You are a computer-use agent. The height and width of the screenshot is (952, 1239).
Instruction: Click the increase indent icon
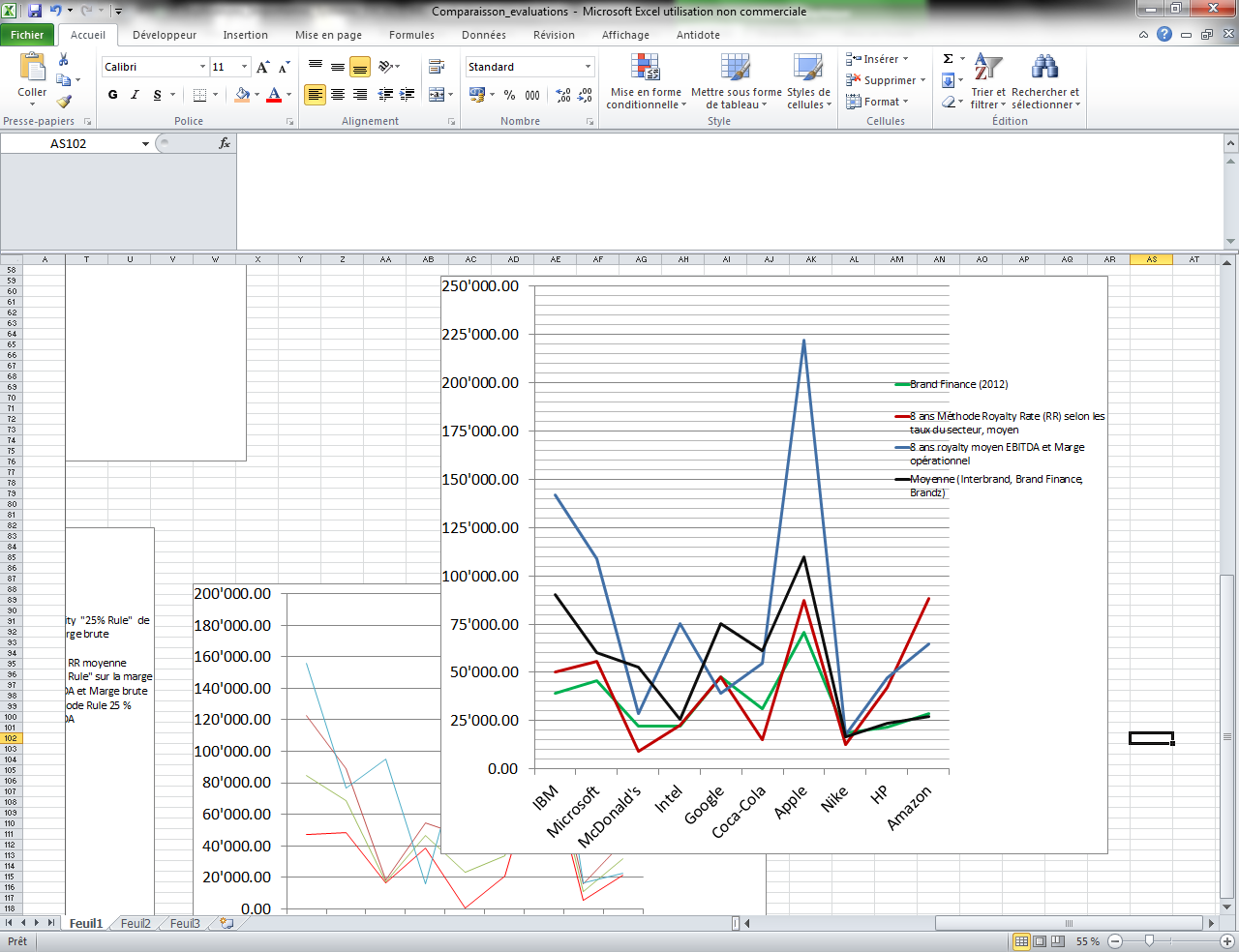tap(408, 95)
